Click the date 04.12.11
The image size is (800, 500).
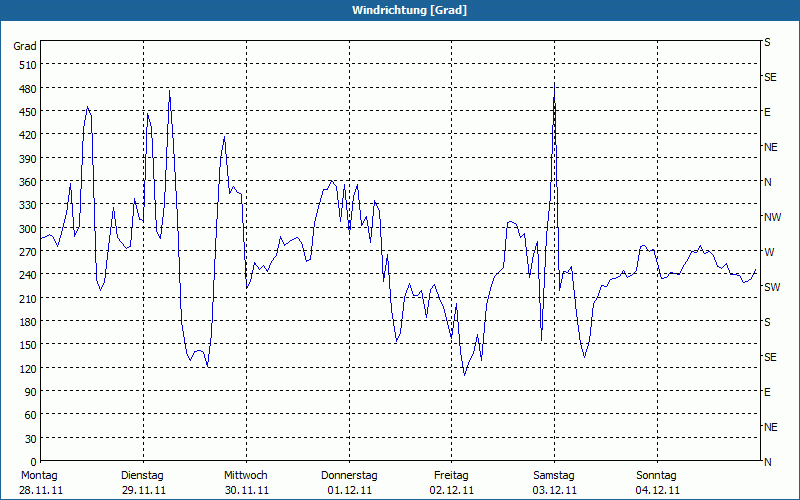pos(658,491)
